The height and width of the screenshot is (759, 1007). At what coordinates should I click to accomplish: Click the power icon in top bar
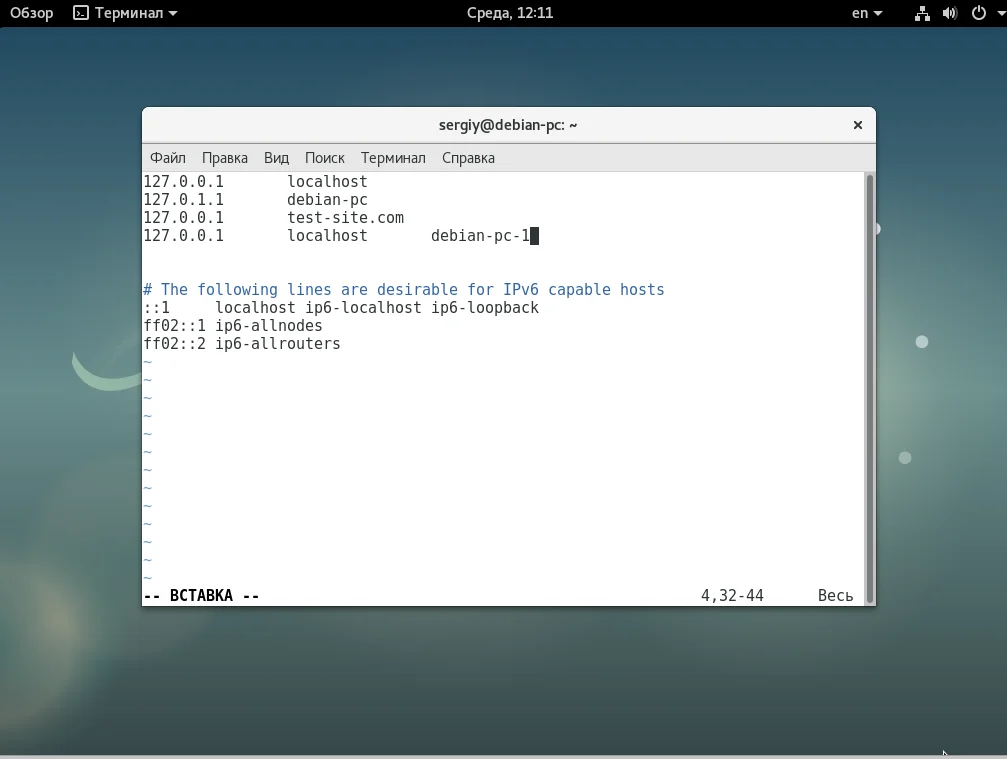(977, 13)
